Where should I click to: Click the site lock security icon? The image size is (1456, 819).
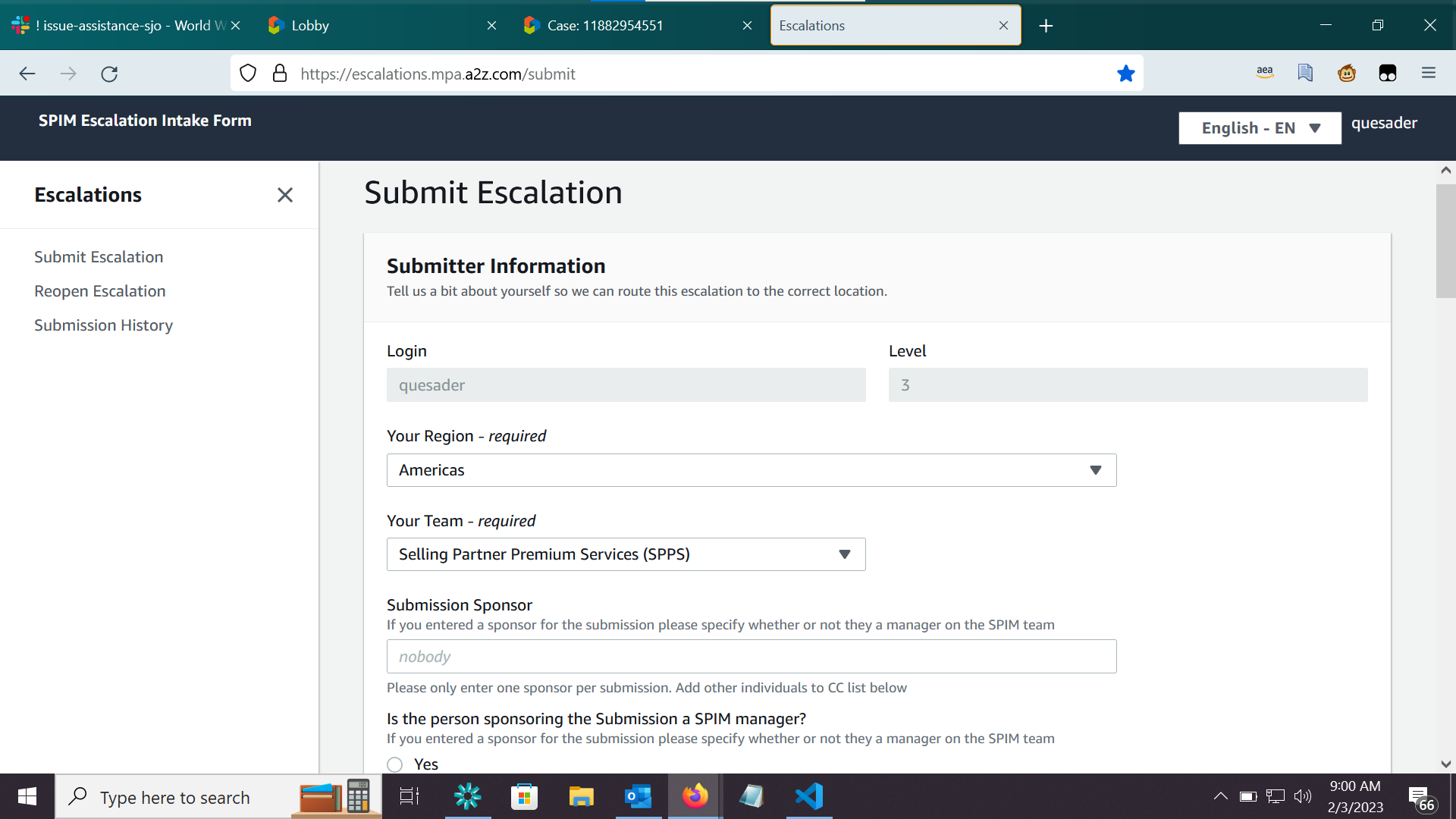tap(280, 74)
